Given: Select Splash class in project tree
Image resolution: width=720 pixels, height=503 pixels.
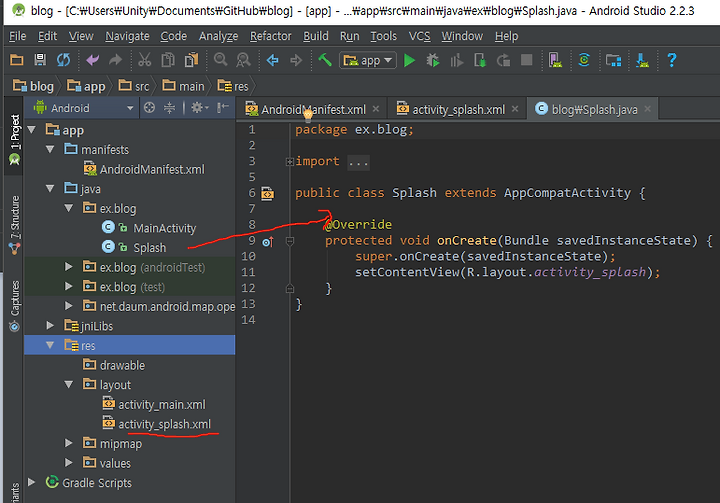Looking at the screenshot, I should tap(149, 248).
